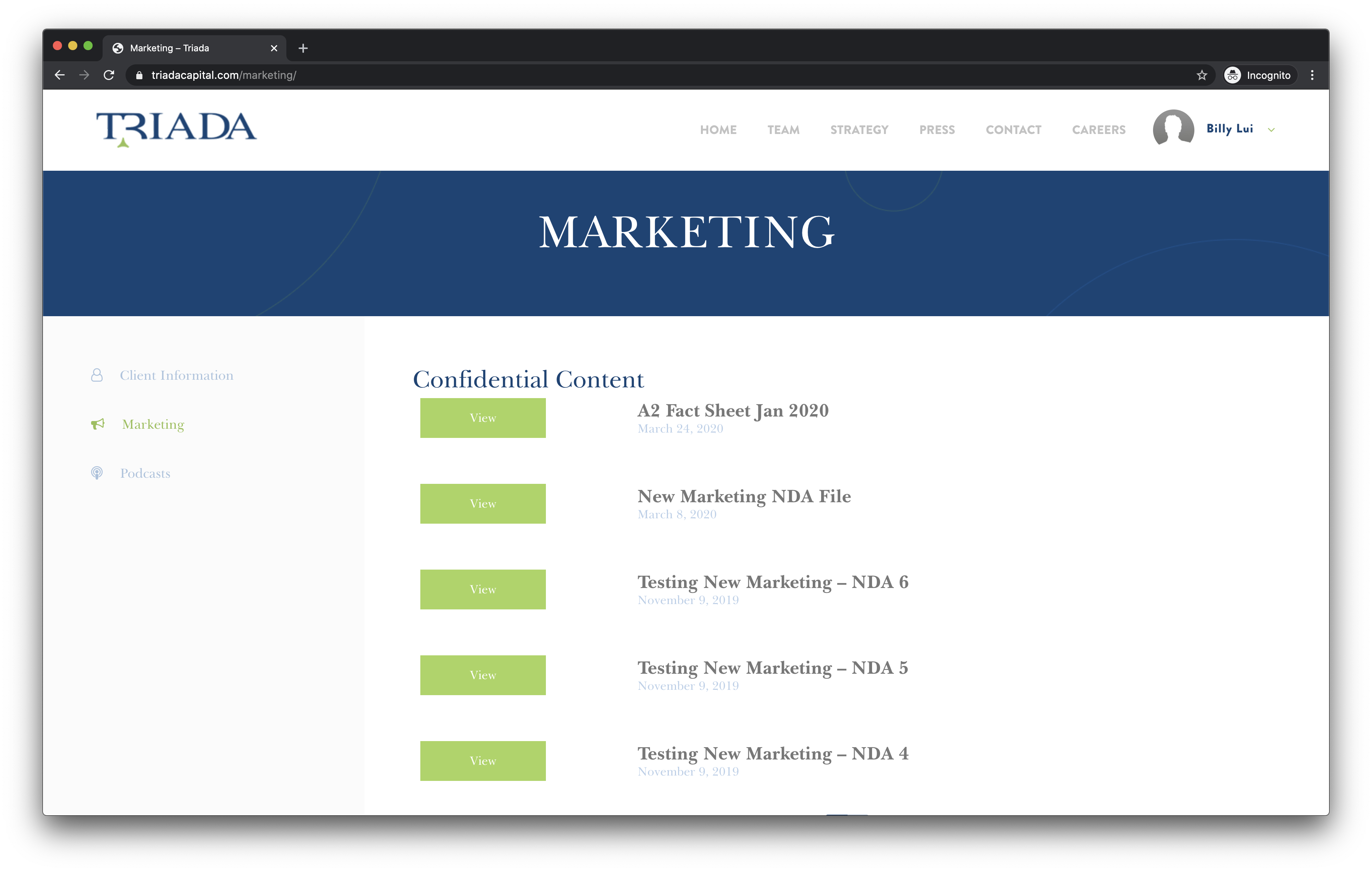Open the Chrome three-dot menu
Screen dimensions: 1372x872
pos(1312,75)
